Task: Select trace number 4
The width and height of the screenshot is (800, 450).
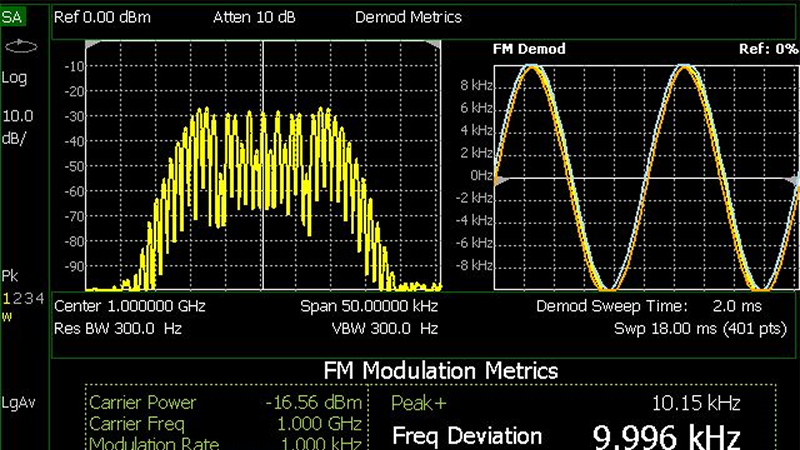Action: pos(40,298)
